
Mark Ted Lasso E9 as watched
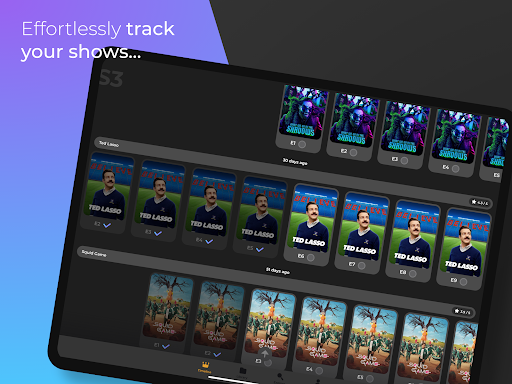click(x=463, y=282)
